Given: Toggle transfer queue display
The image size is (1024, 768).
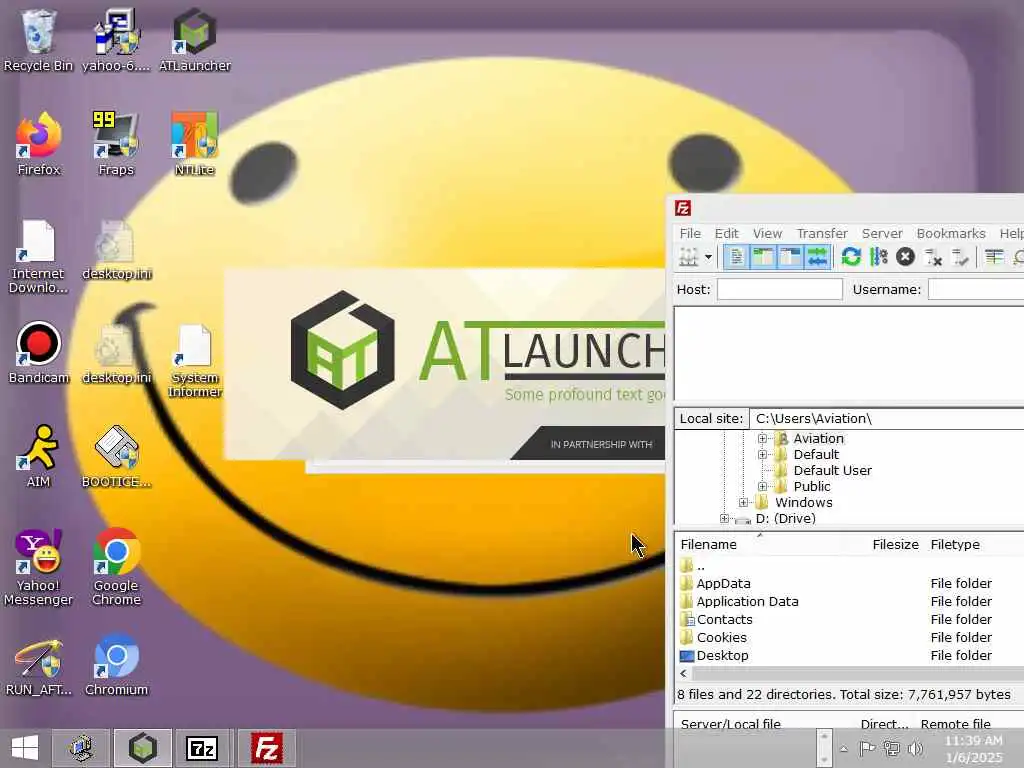Looking at the screenshot, I should pyautogui.click(x=817, y=257).
